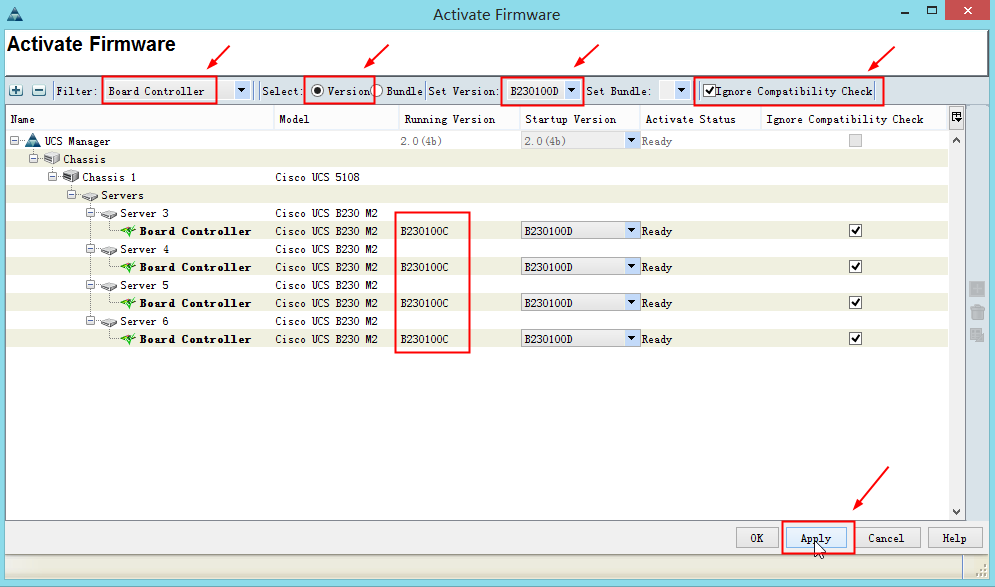
Task: Click Server 3 Board Controller green icon
Action: [x=128, y=231]
